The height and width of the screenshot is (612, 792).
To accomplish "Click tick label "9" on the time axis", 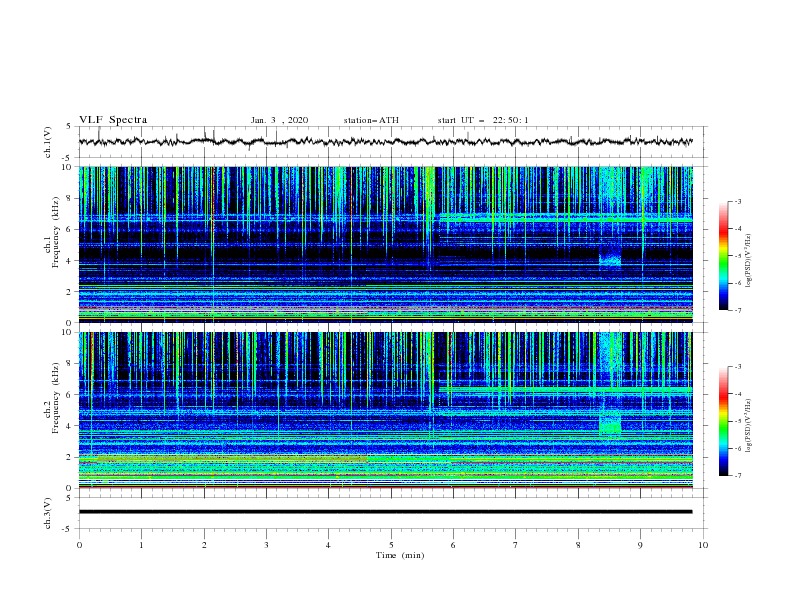I will click(640, 545).
